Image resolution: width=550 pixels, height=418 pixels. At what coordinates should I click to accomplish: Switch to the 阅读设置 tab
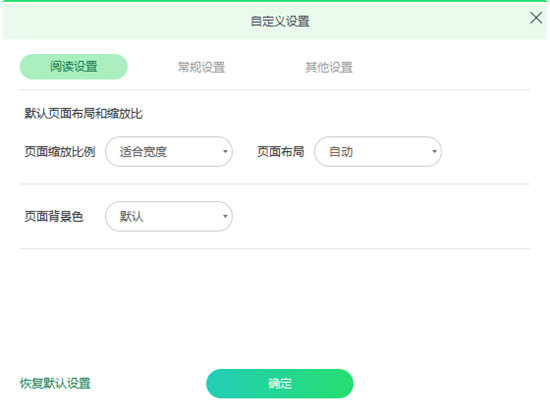[74, 67]
